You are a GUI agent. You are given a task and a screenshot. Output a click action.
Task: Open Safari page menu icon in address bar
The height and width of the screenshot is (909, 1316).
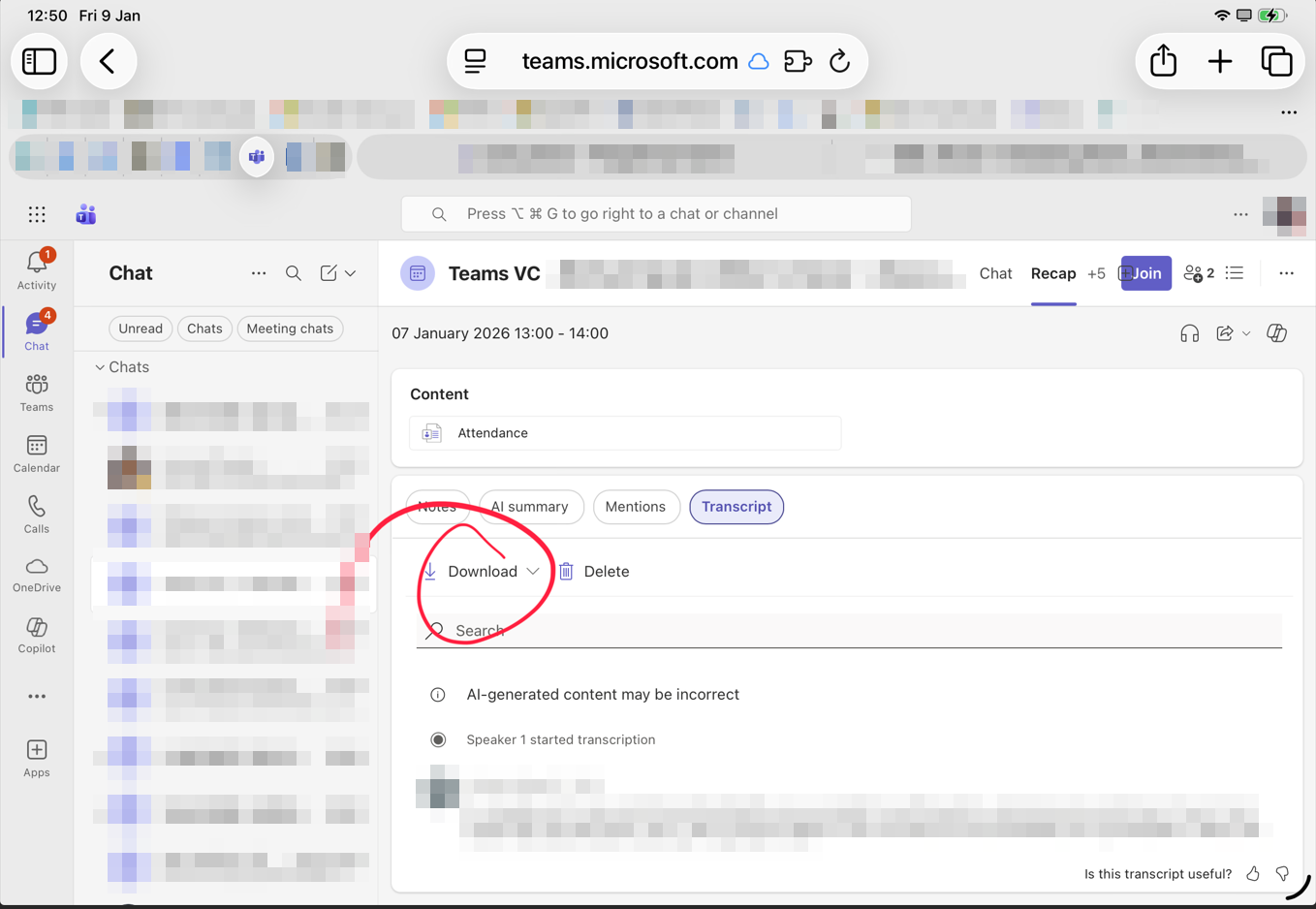tap(475, 61)
